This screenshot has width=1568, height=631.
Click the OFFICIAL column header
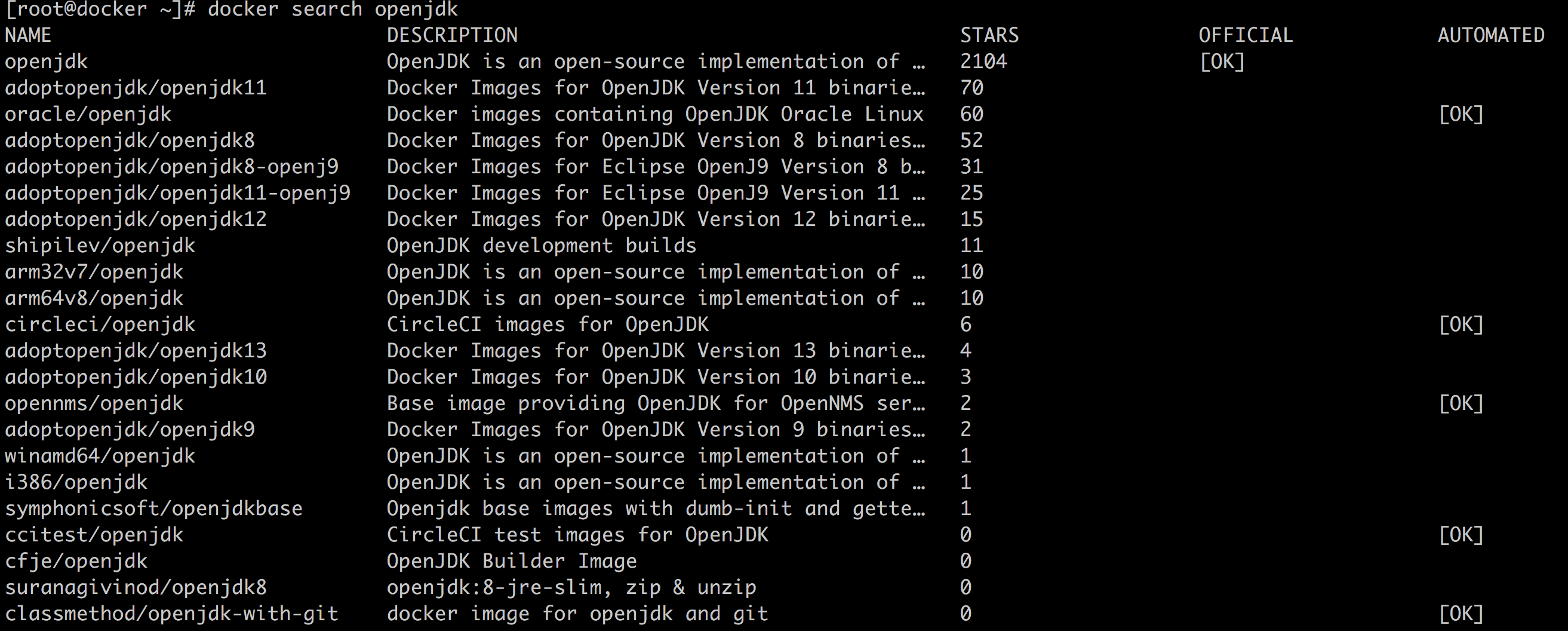coord(1246,35)
